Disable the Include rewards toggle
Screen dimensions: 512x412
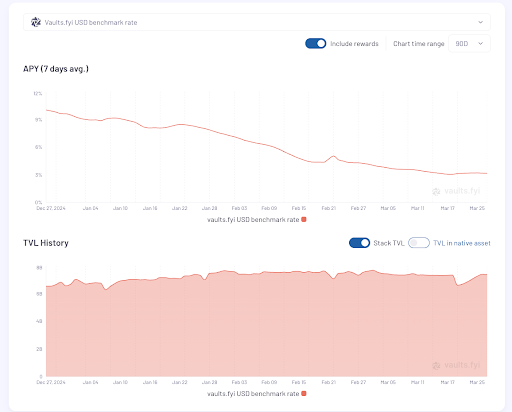(316, 44)
